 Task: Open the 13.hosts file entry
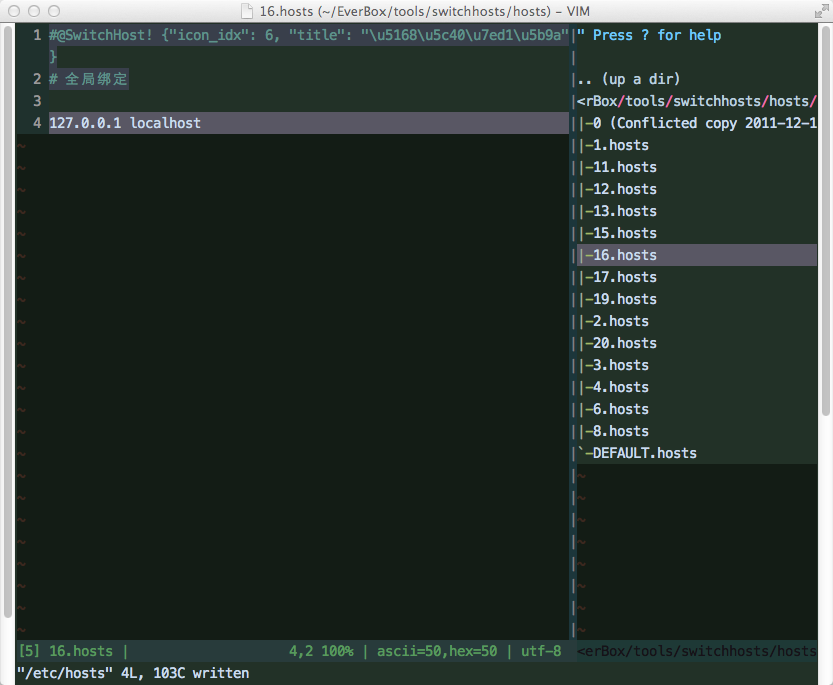[x=624, y=211]
